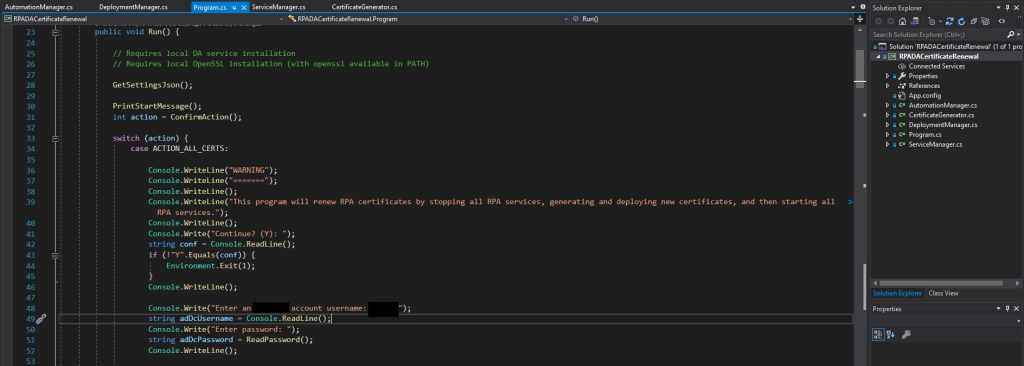Open Properties panel window position menu
Image resolution: width=1024 pixels, height=366 pixels.
tap(999, 308)
